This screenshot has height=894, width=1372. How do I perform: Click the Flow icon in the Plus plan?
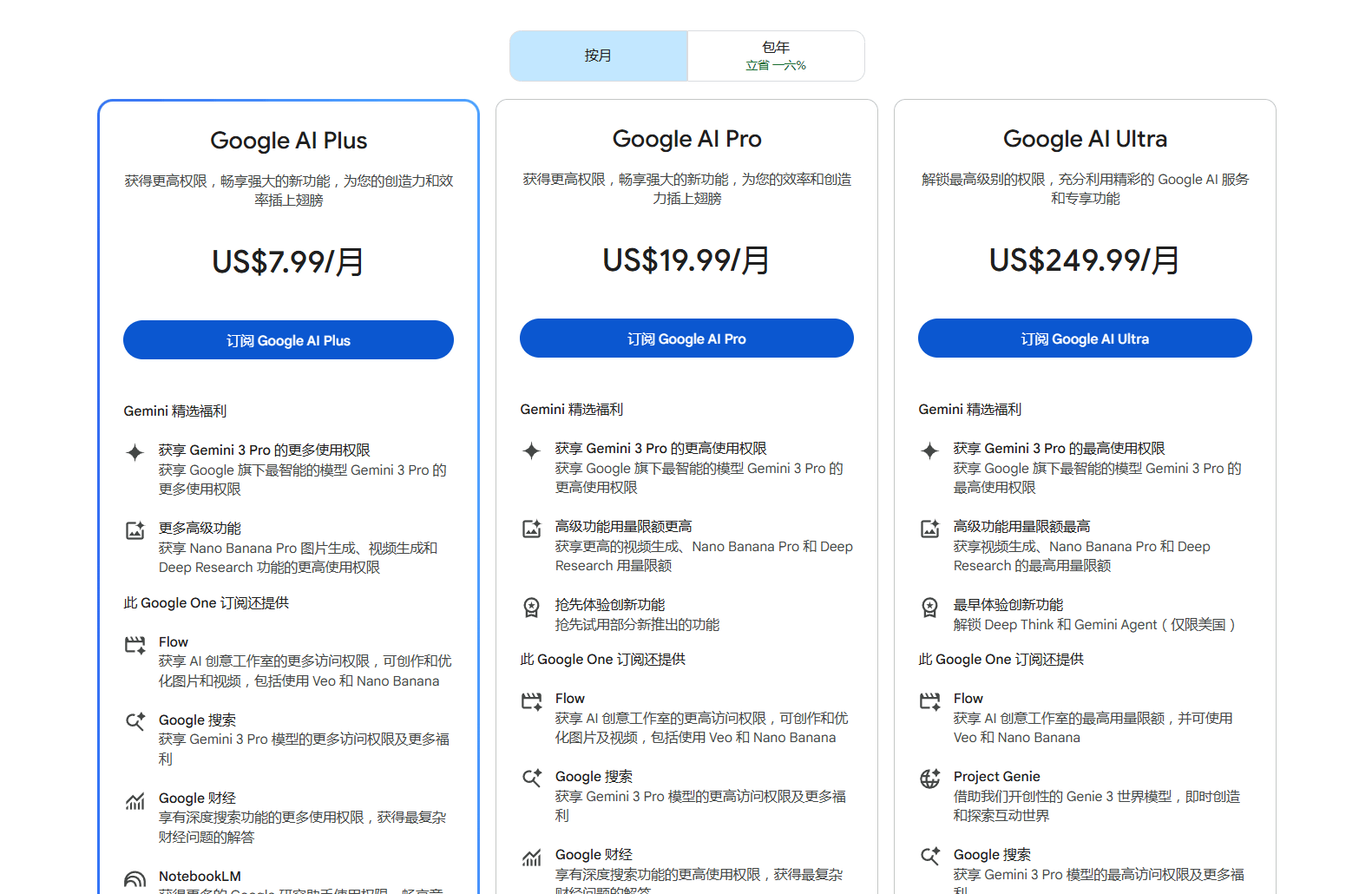click(x=135, y=644)
